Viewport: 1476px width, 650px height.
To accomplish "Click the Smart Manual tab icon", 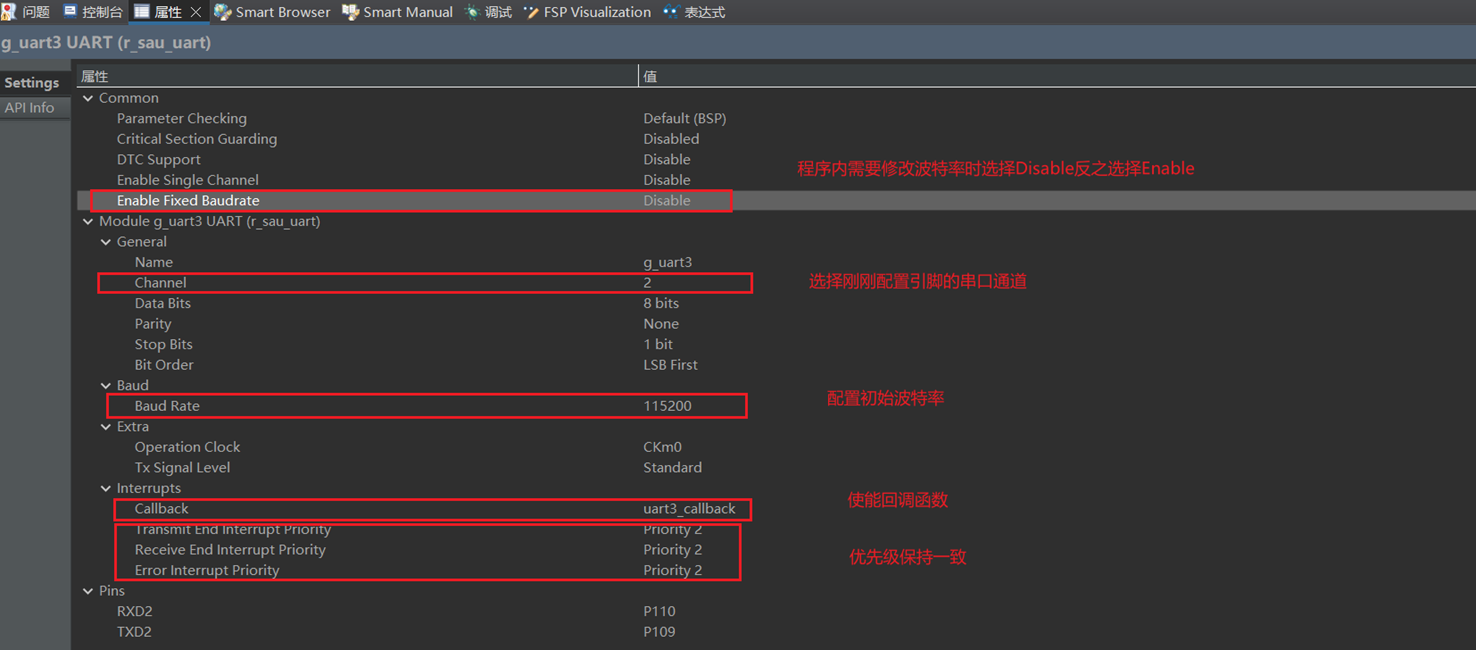I will point(350,12).
